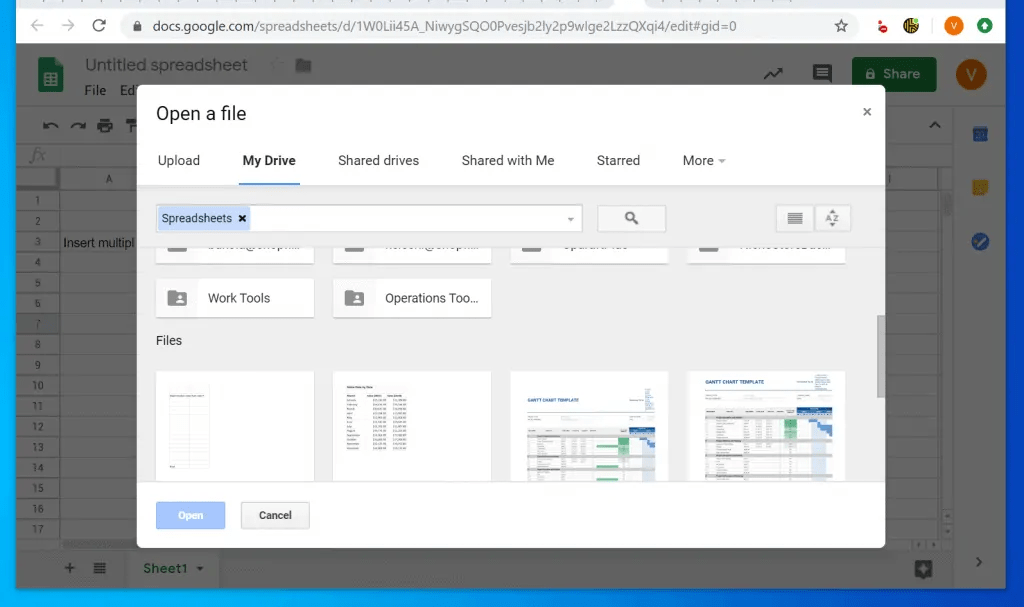Click the Share button
Screen dimensions: 1024x607
[893, 74]
